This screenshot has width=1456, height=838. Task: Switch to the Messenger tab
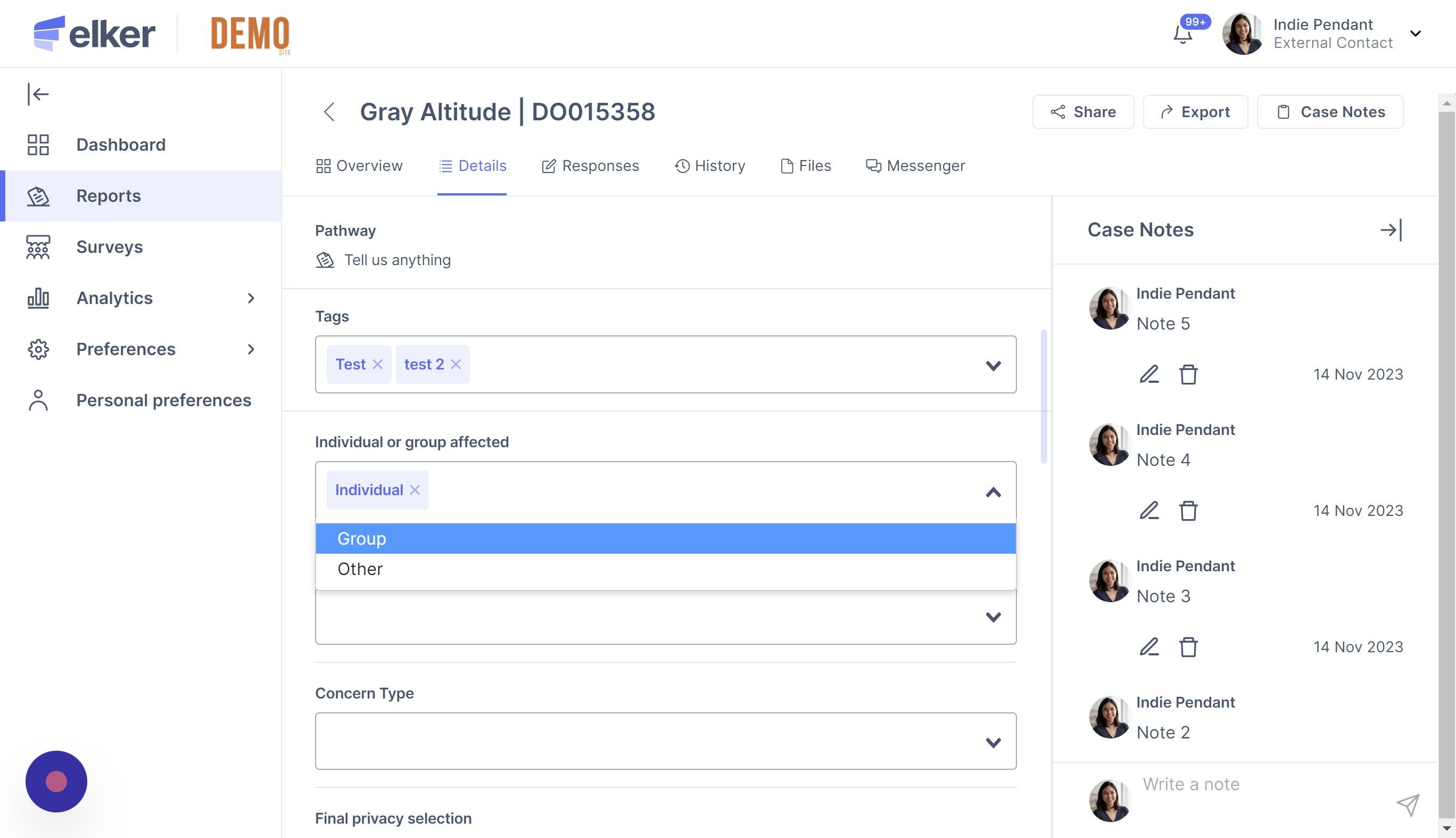click(x=915, y=166)
